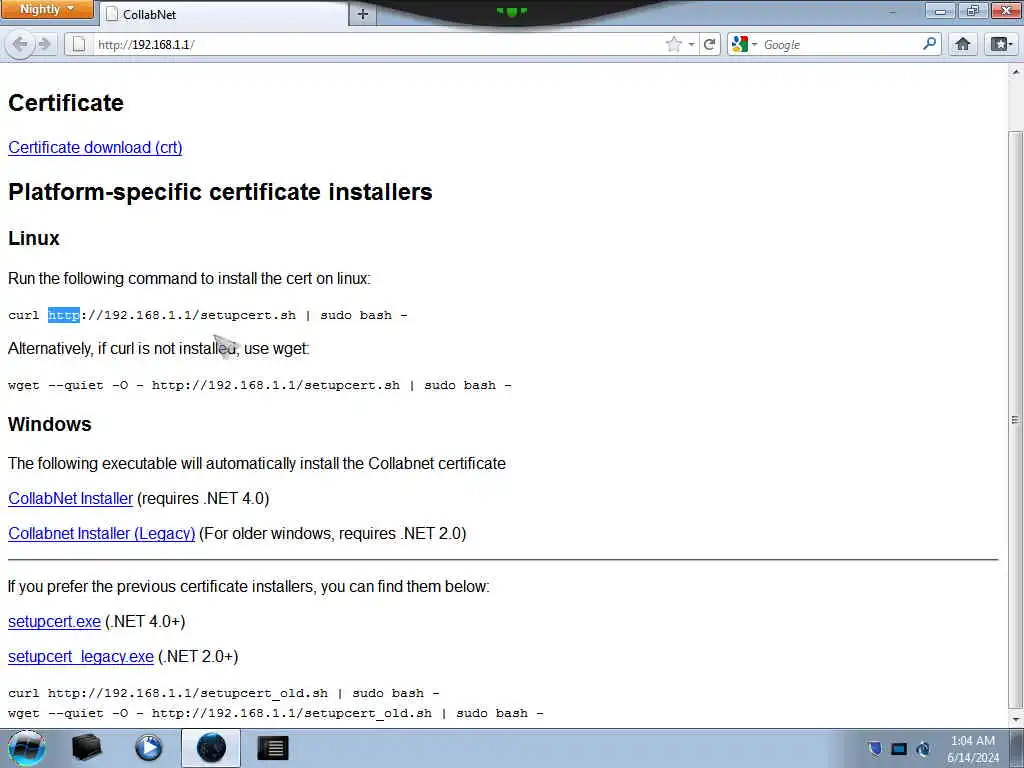
Task: Open the CollabNet Installer link
Action: [x=71, y=498]
